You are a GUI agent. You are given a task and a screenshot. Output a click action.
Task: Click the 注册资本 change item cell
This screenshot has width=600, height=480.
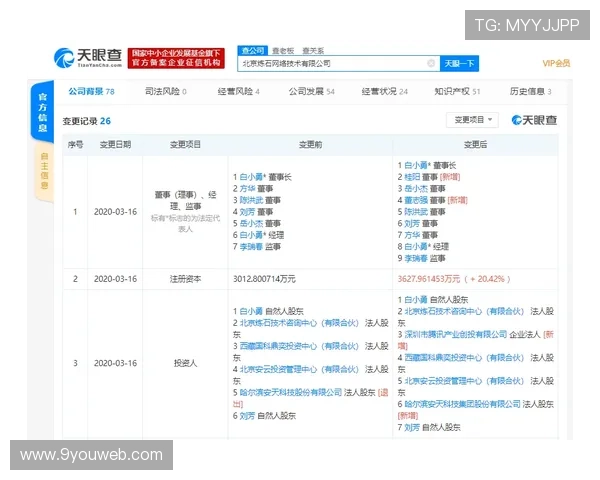(x=185, y=279)
